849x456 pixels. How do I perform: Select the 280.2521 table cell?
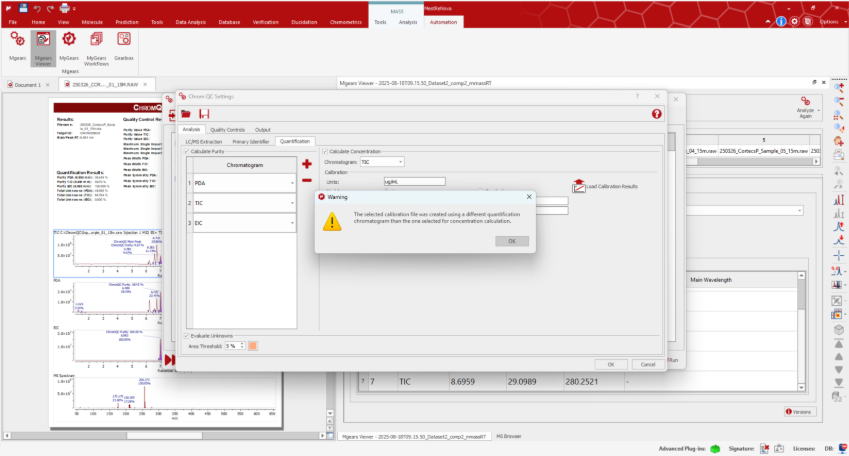[x=591, y=381]
